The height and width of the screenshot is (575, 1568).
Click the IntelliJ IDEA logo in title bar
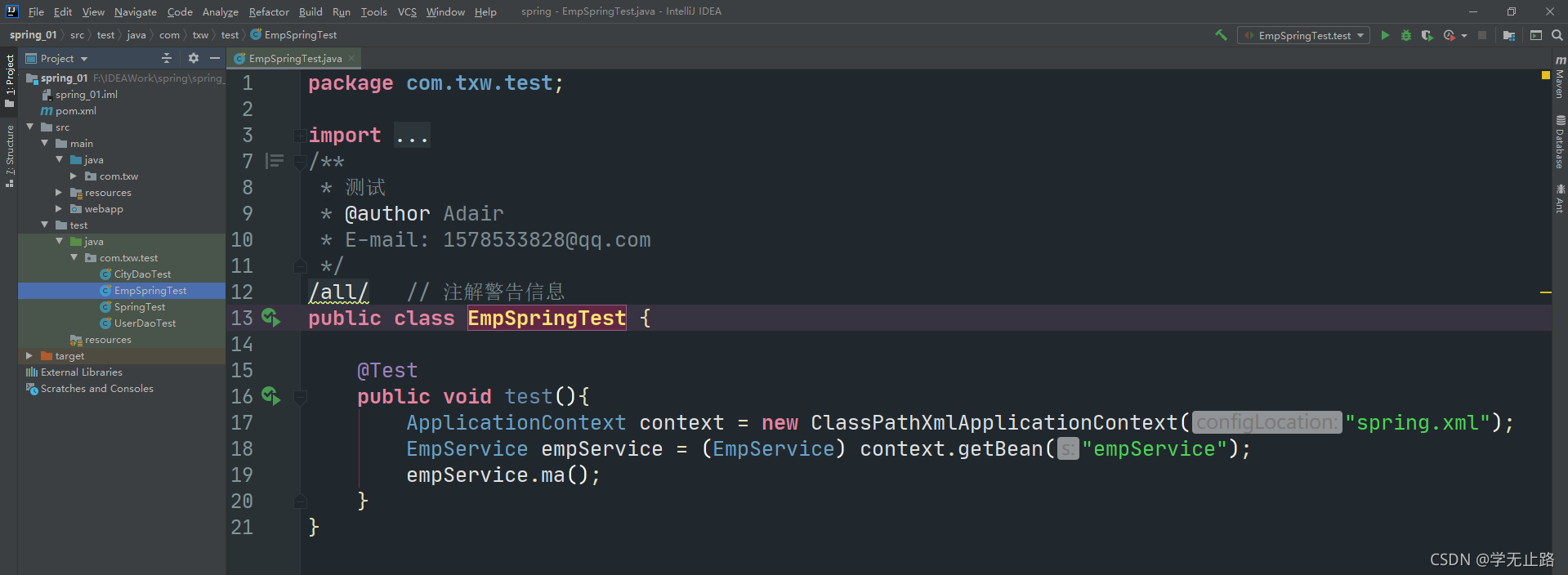pyautogui.click(x=11, y=11)
